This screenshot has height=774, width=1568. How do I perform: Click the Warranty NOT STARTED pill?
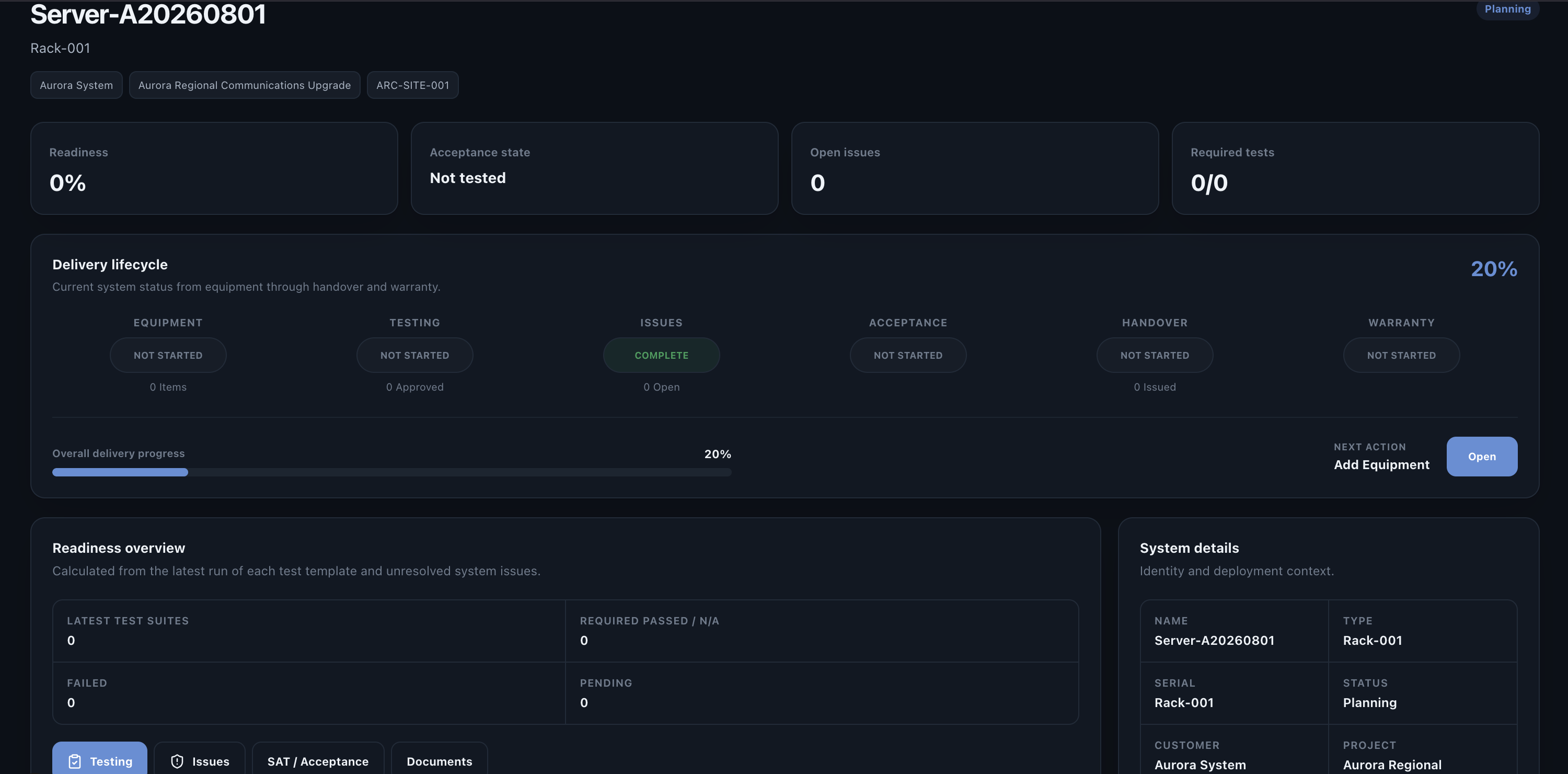[1401, 355]
